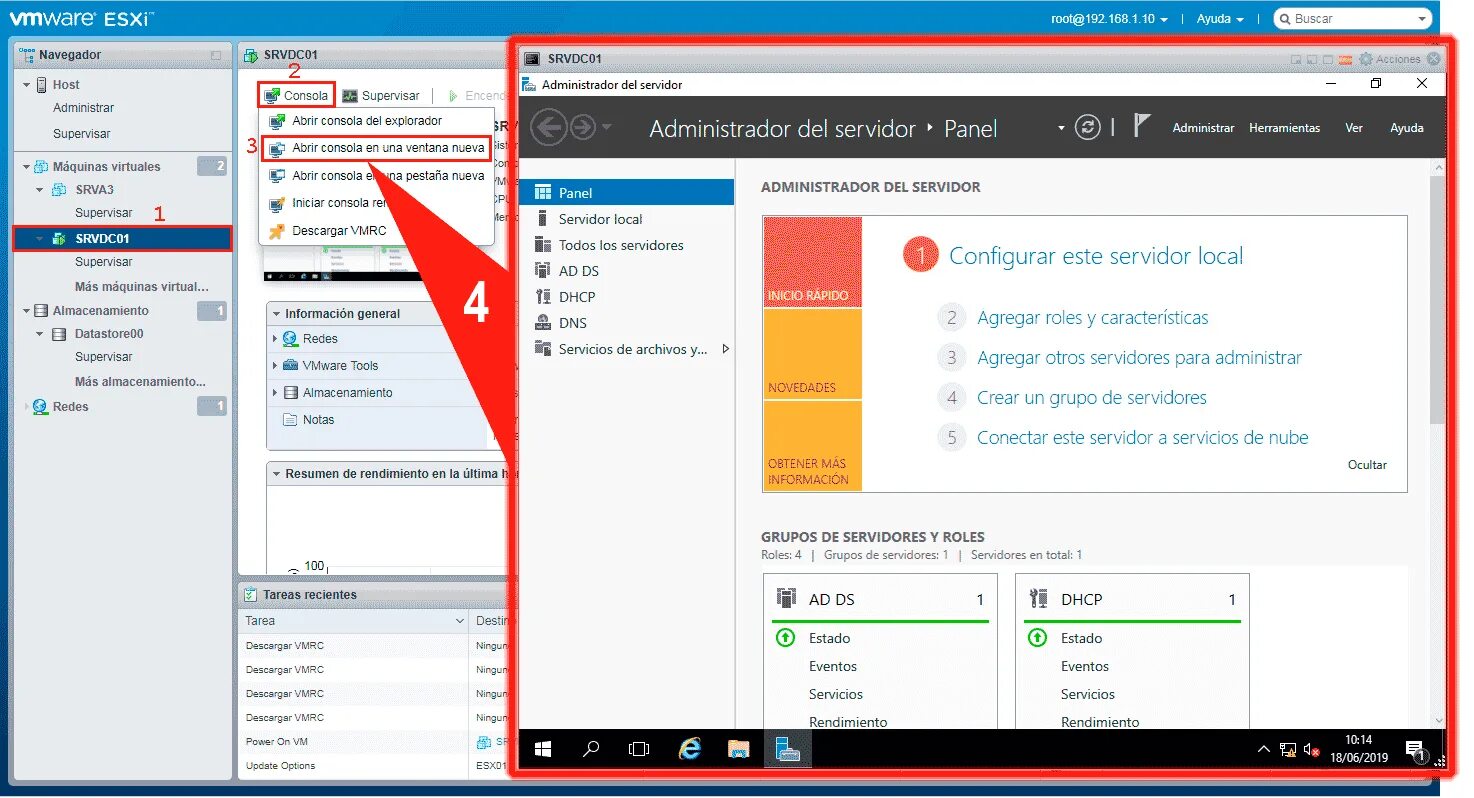
Task: Open the Tarea column sort dropdown
Action: 459,621
